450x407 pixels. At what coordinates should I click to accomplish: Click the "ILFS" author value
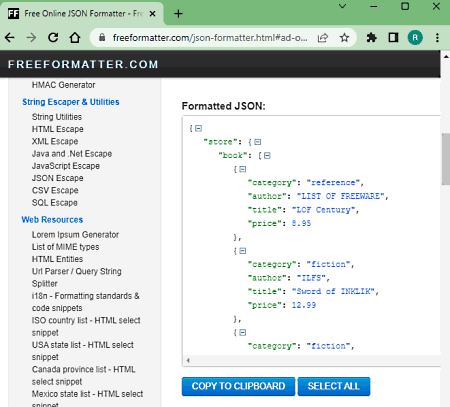311,278
